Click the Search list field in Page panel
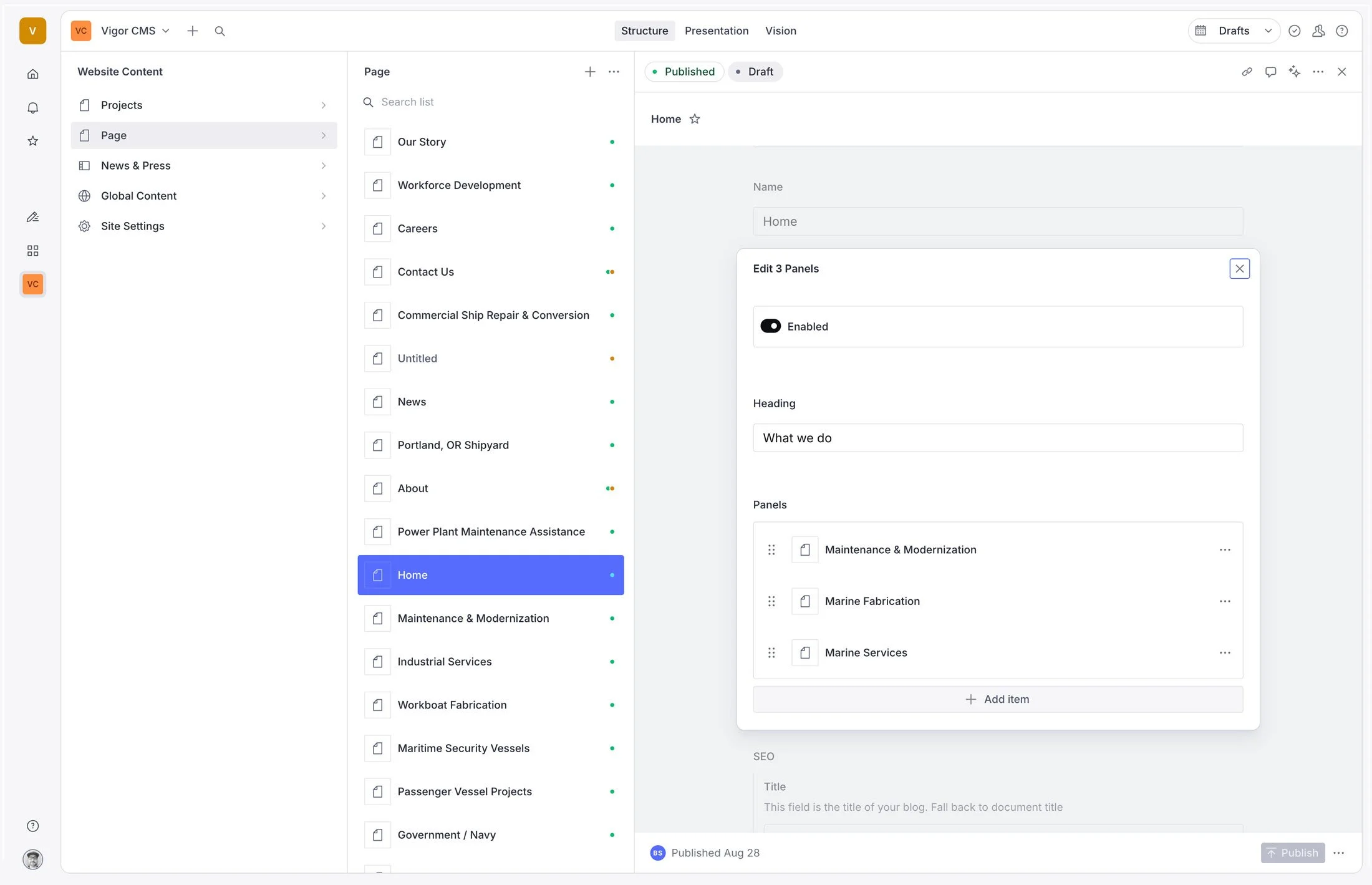This screenshot has height=885, width=1372. [x=437, y=102]
